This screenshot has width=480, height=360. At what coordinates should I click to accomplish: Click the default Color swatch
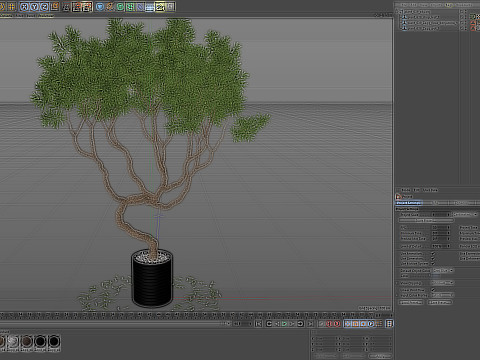435,276
